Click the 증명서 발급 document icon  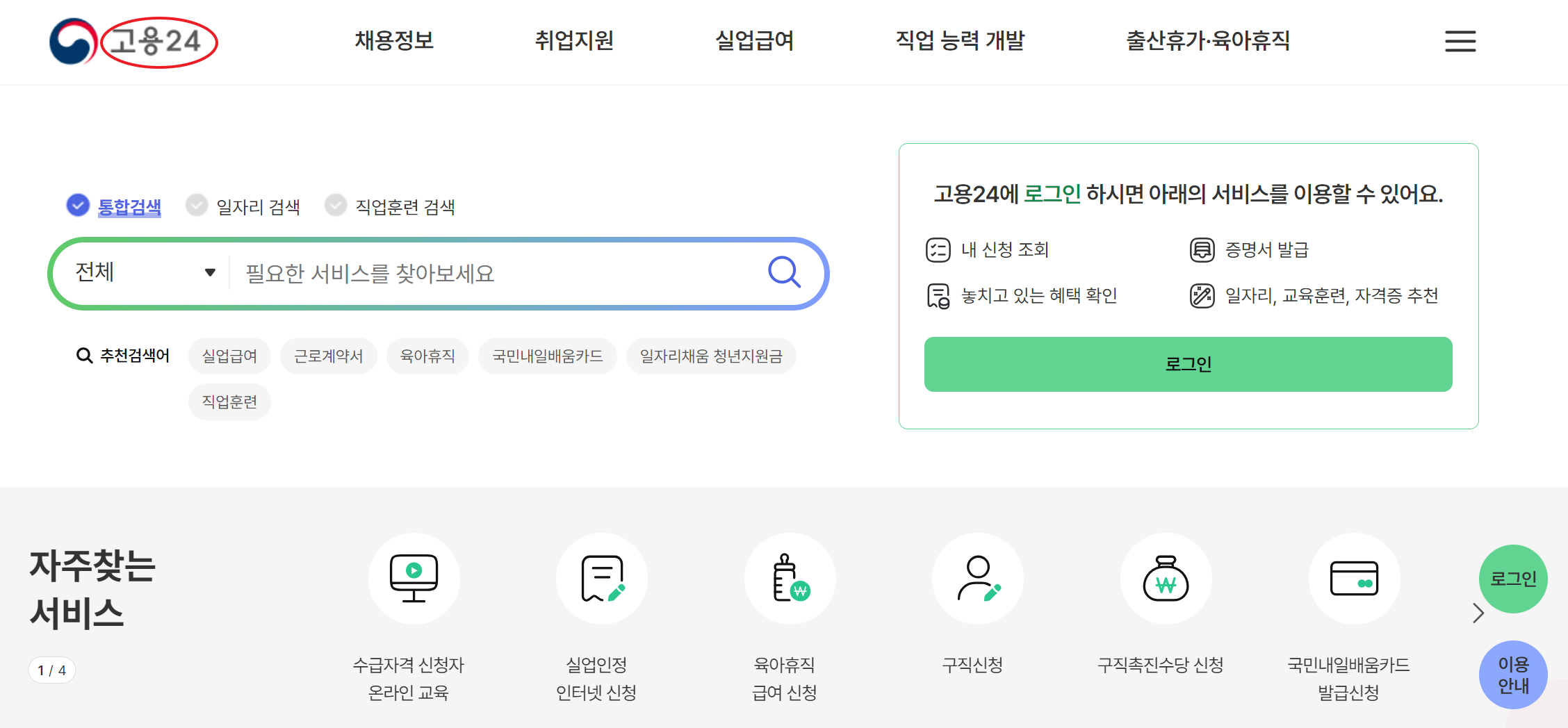[1202, 249]
